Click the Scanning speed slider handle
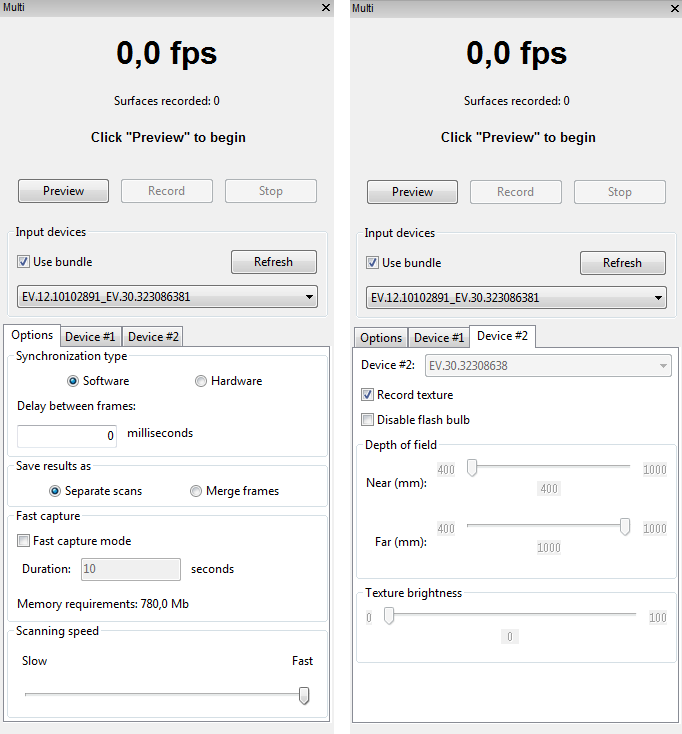The width and height of the screenshot is (682, 734). coord(304,695)
